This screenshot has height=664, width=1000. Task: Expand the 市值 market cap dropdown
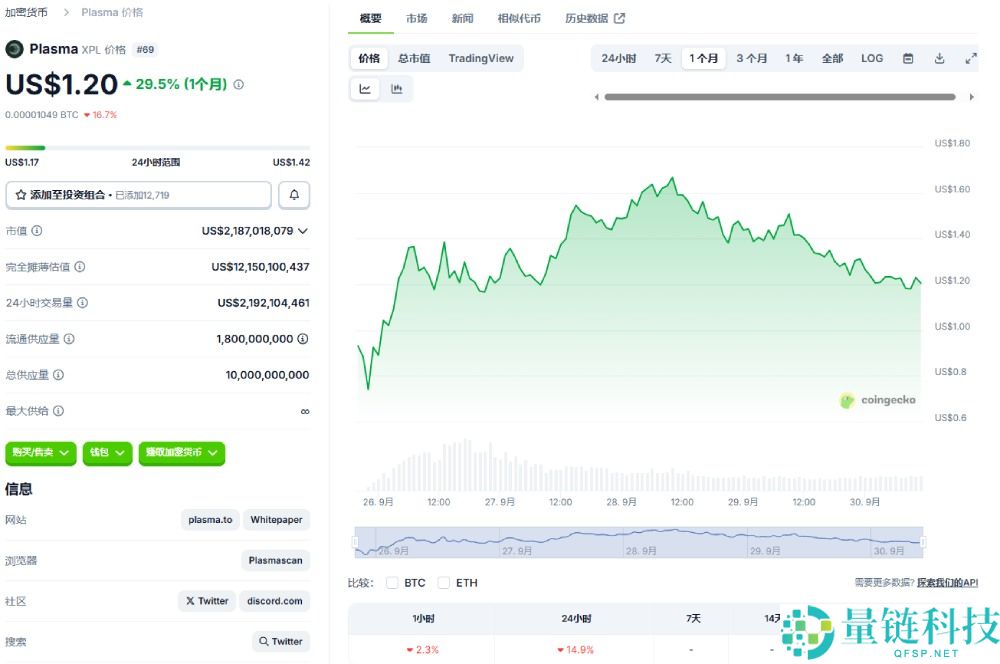coord(303,230)
